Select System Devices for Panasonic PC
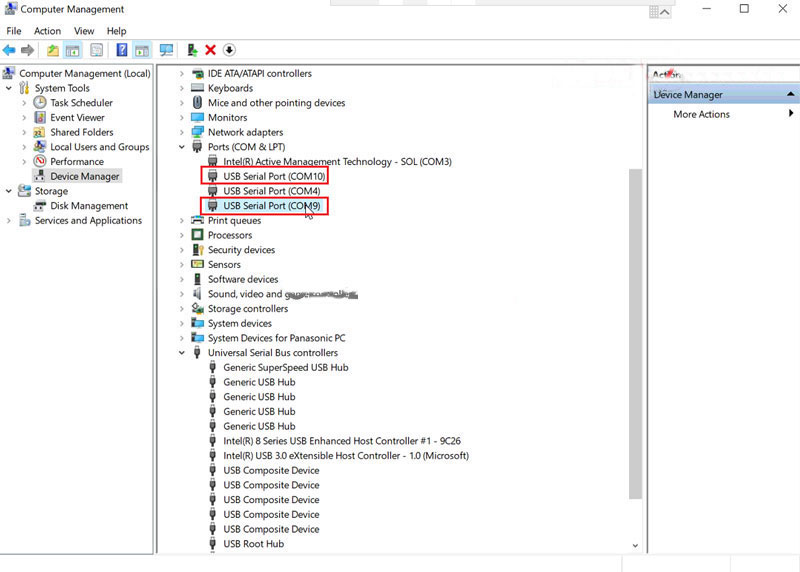 pos(277,338)
